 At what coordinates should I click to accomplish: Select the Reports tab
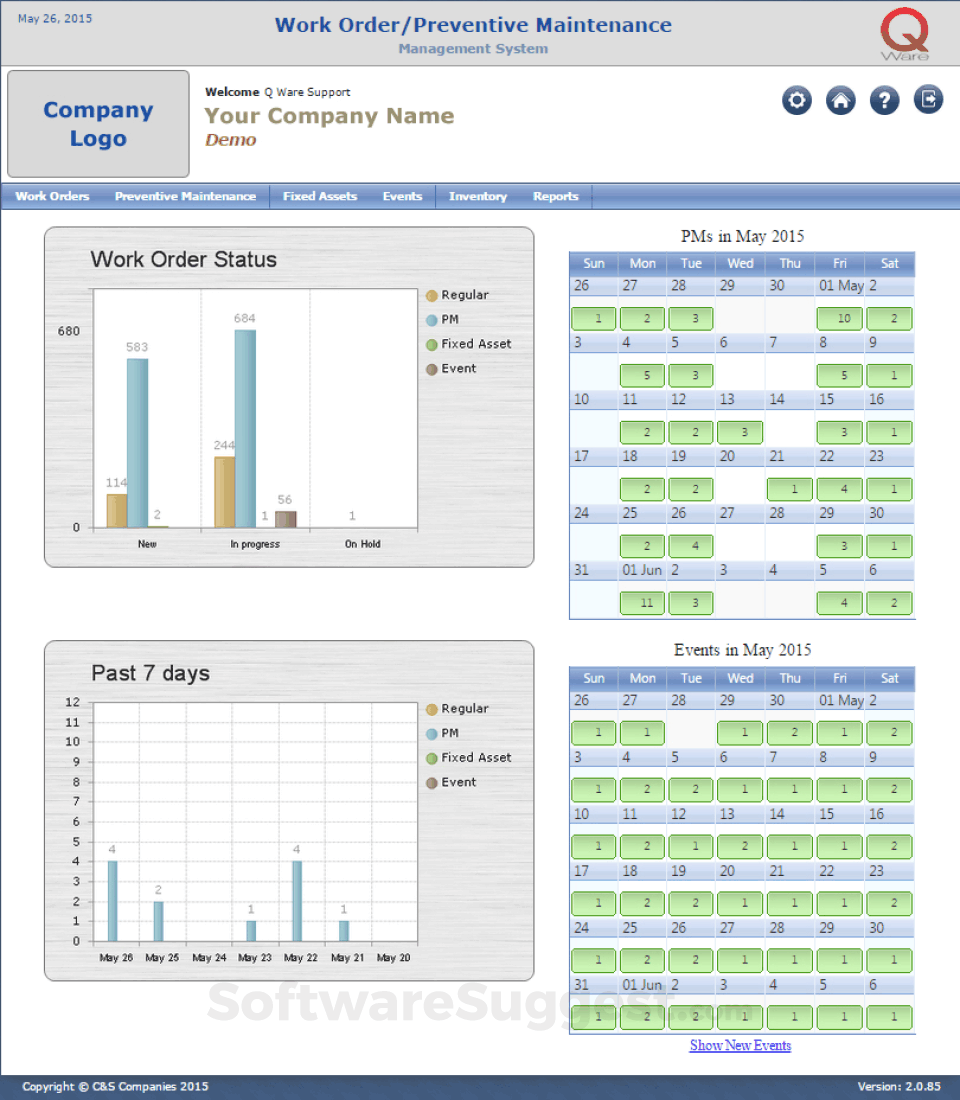coord(556,196)
